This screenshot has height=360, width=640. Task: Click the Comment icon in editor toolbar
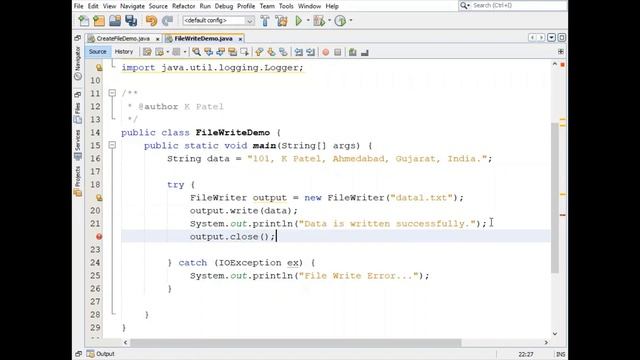pyautogui.click(x=353, y=52)
